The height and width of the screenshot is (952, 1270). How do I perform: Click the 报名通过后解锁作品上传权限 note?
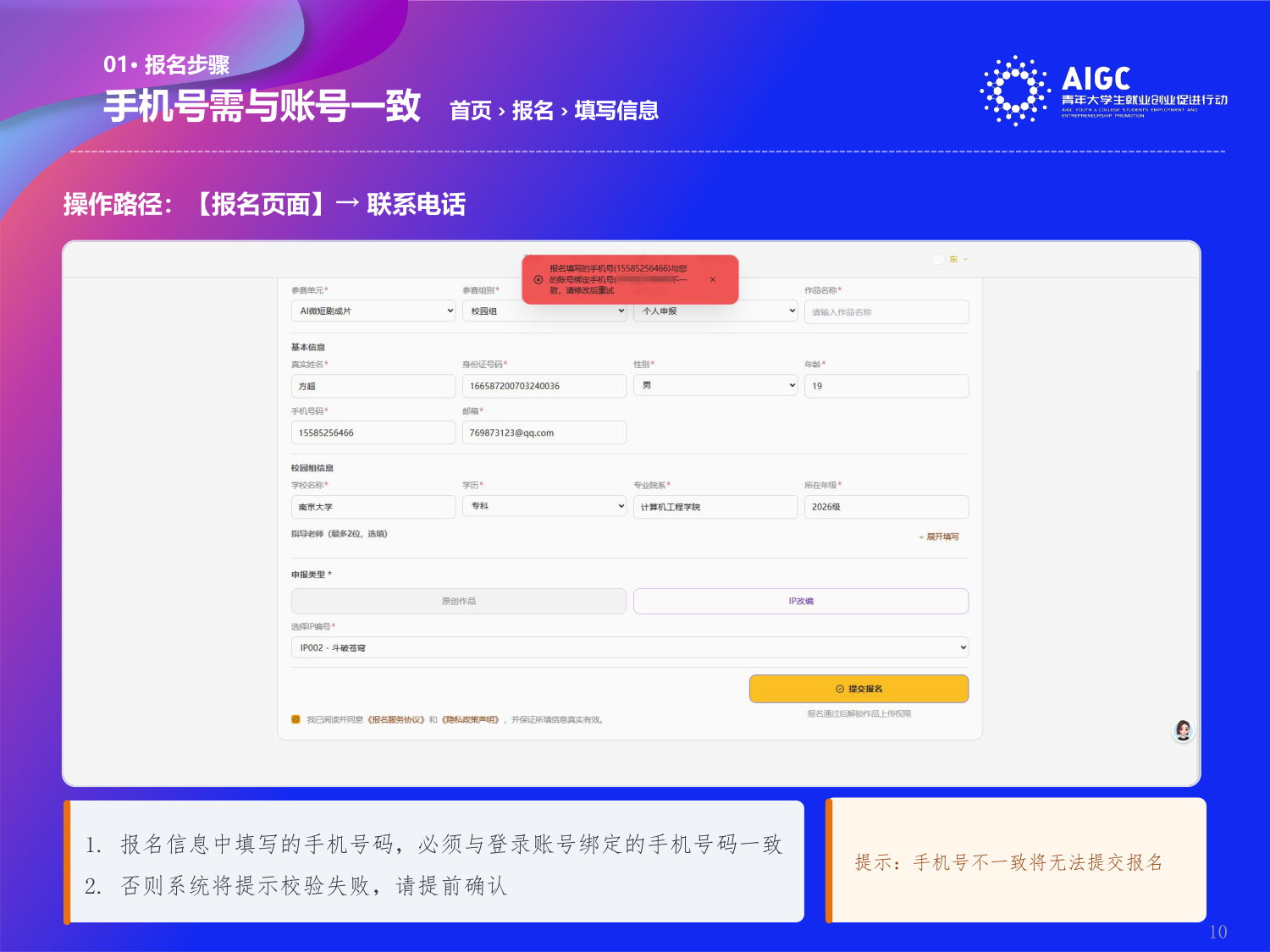[859, 714]
